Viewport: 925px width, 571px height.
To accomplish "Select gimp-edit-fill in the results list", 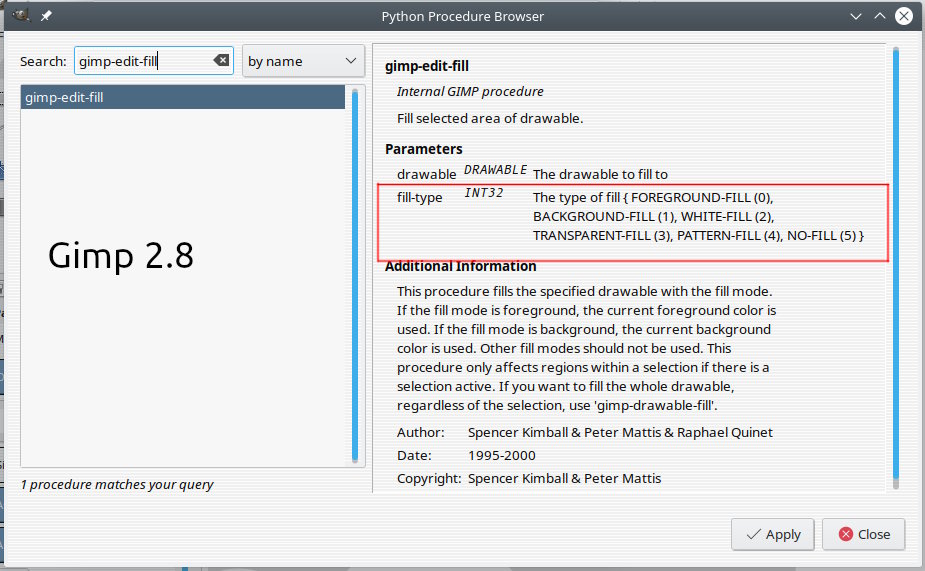I will [183, 97].
